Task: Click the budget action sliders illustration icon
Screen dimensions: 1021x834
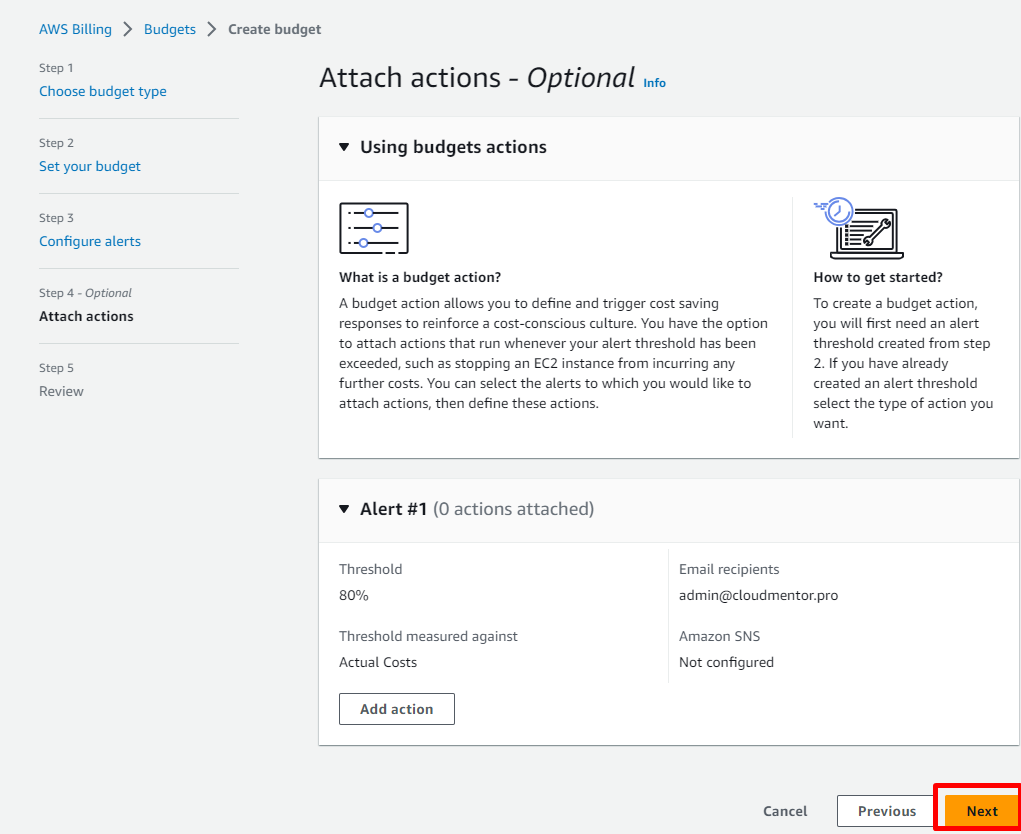Action: [x=374, y=228]
